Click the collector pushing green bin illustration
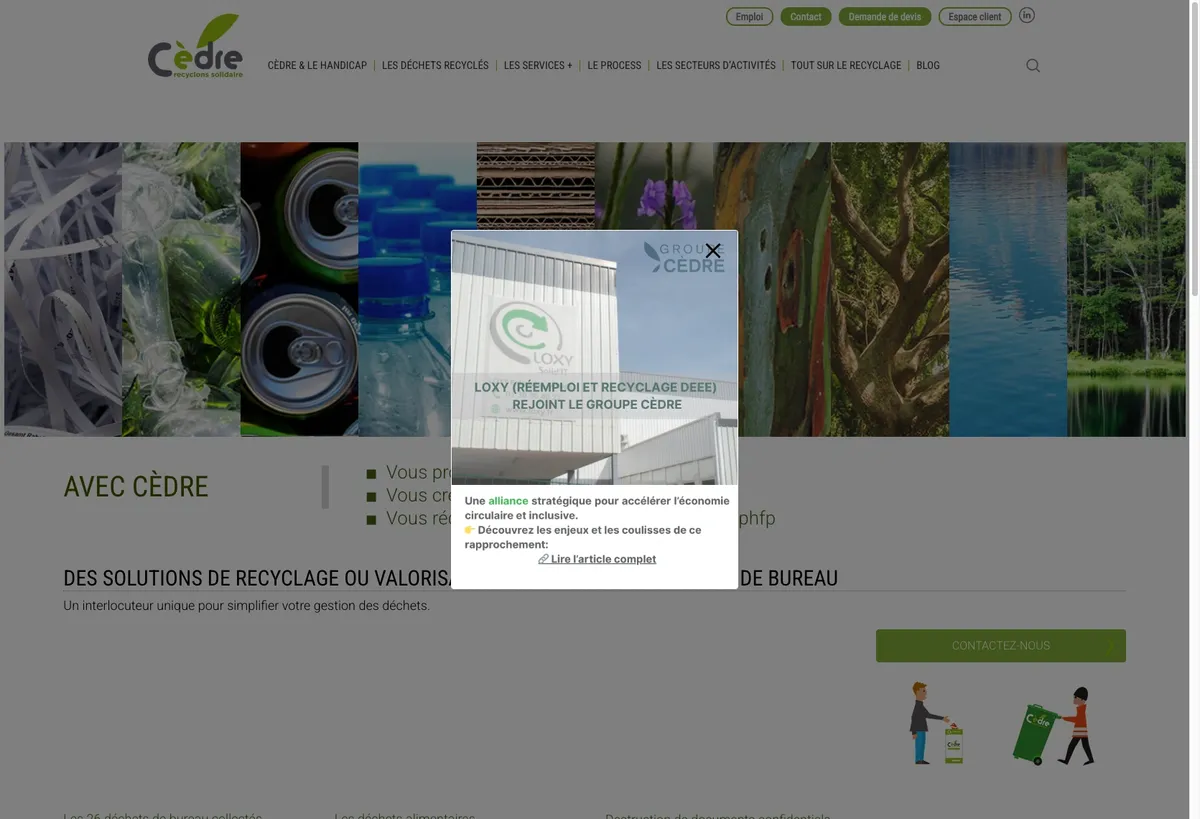 coord(1054,726)
